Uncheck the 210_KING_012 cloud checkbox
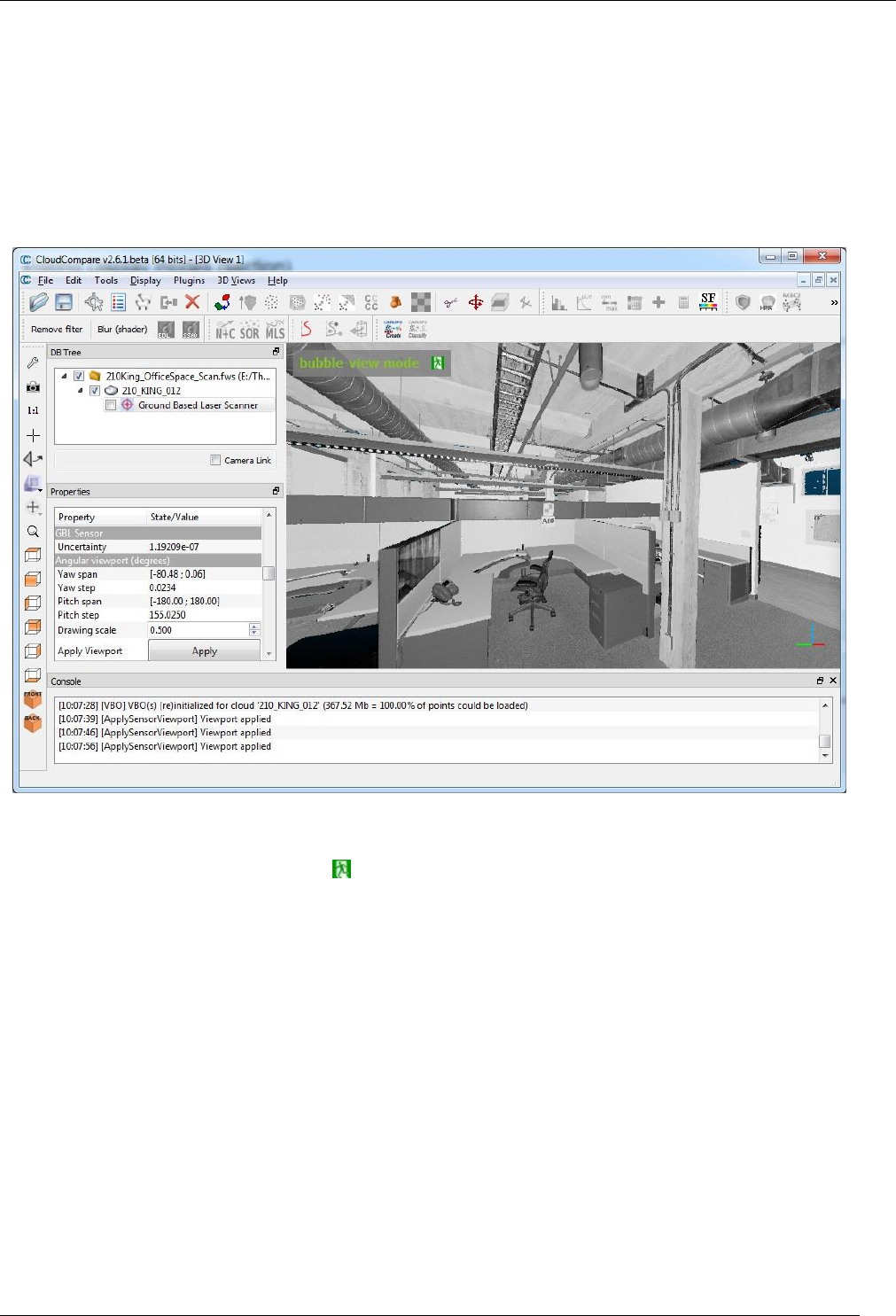896x1316 pixels. coord(95,390)
